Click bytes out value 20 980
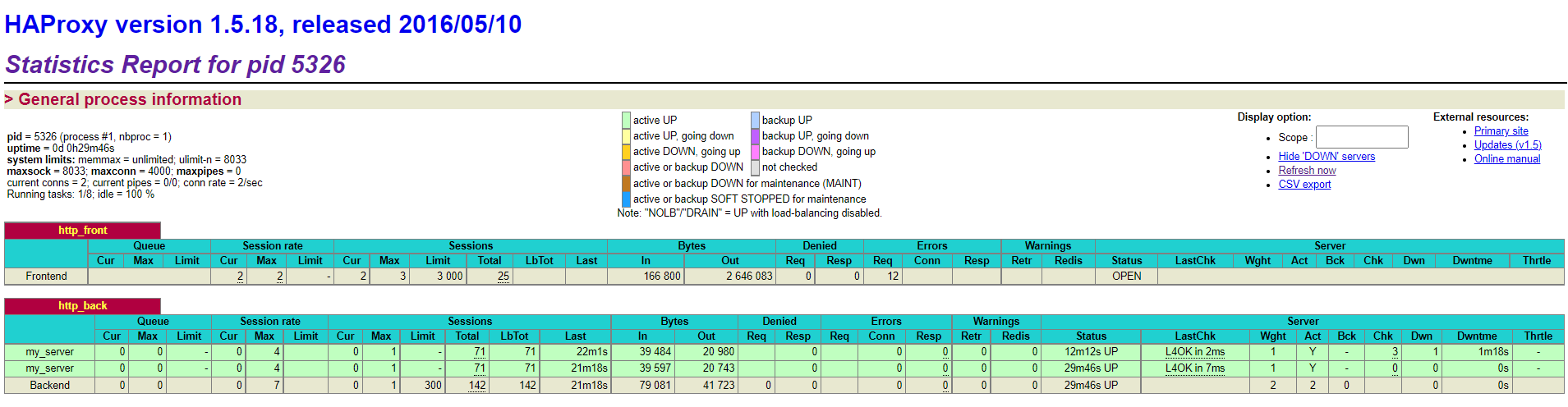This screenshot has width=1568, height=407. 718,352
